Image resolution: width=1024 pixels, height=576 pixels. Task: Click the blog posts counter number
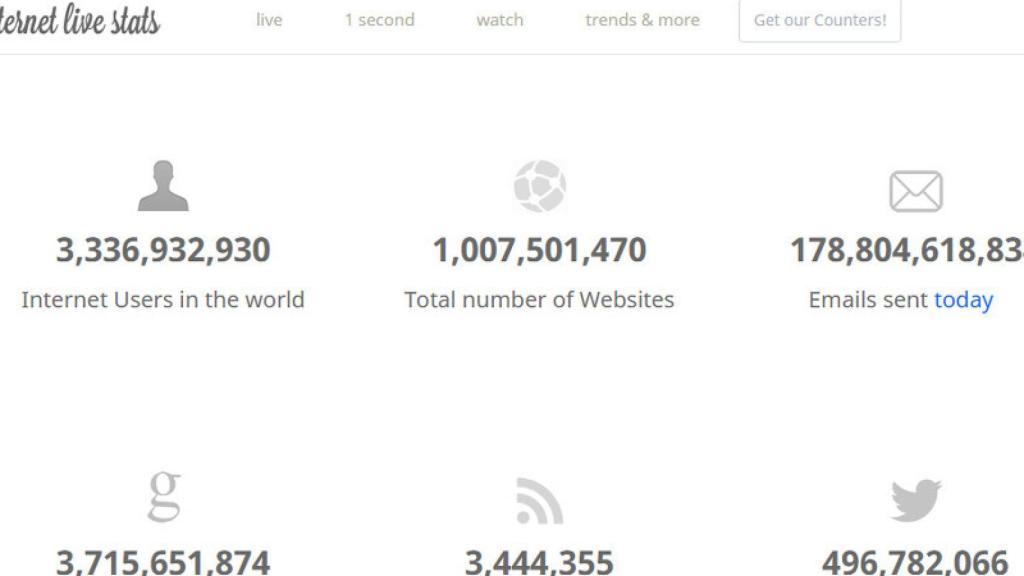click(x=540, y=561)
